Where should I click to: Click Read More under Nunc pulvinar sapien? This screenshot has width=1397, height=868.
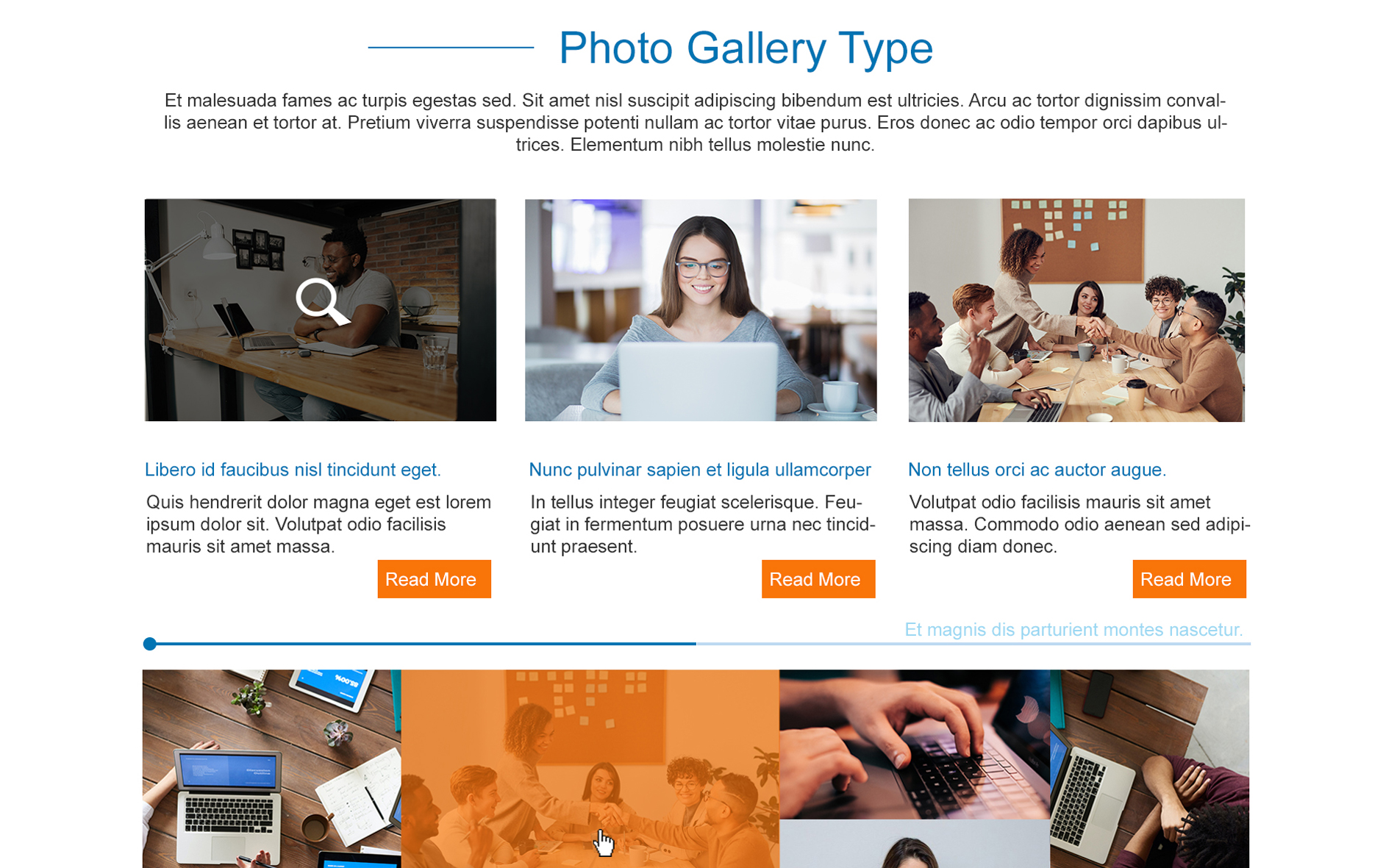818,579
